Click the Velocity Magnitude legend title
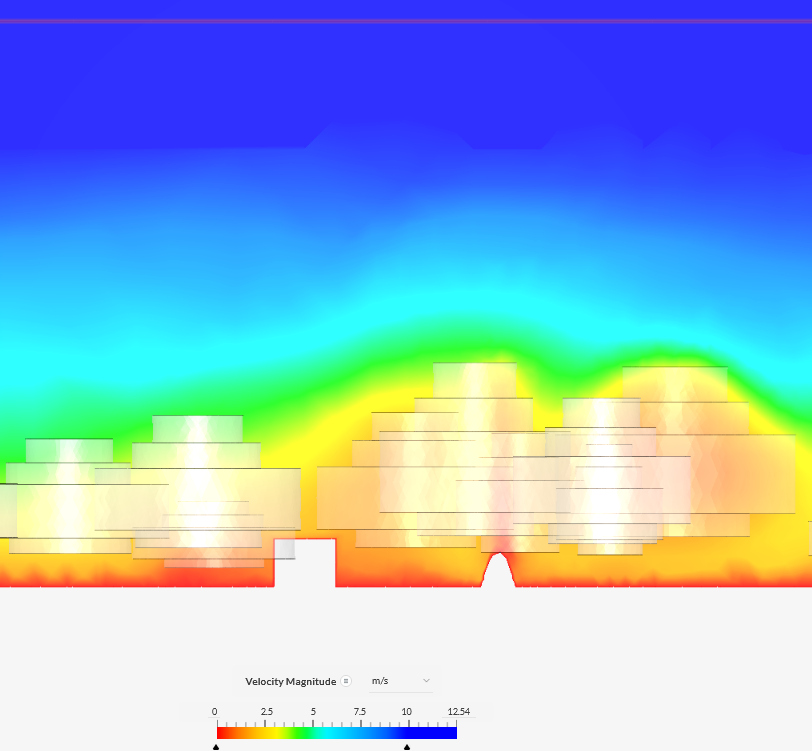 [289, 681]
